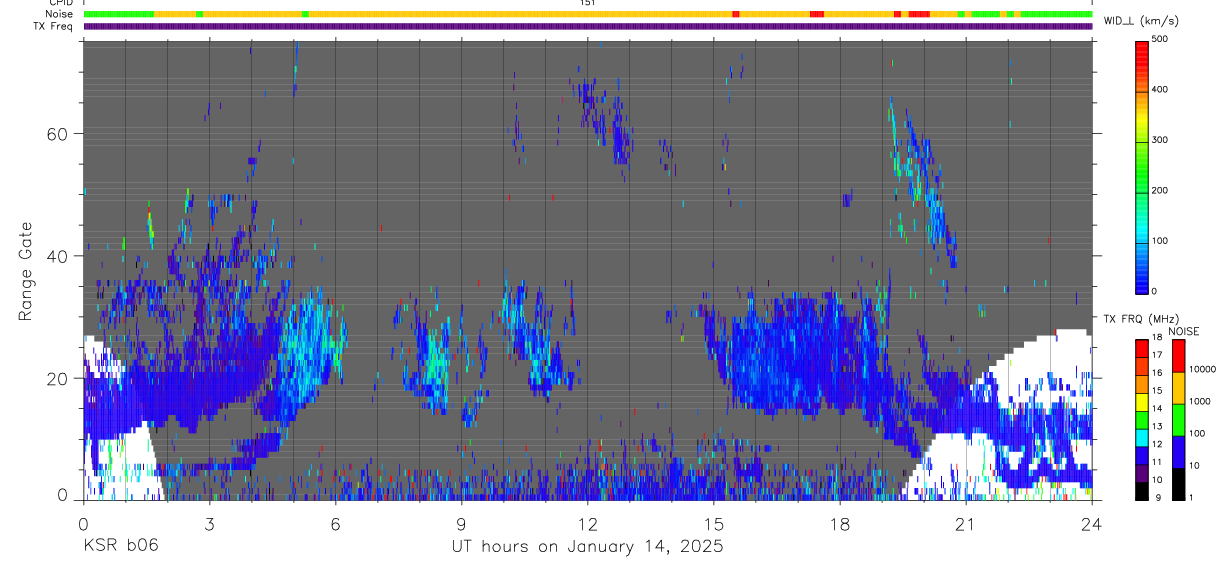The height and width of the screenshot is (567, 1228).
Task: Click the red top of the width colorbar
Action: coord(1141,50)
